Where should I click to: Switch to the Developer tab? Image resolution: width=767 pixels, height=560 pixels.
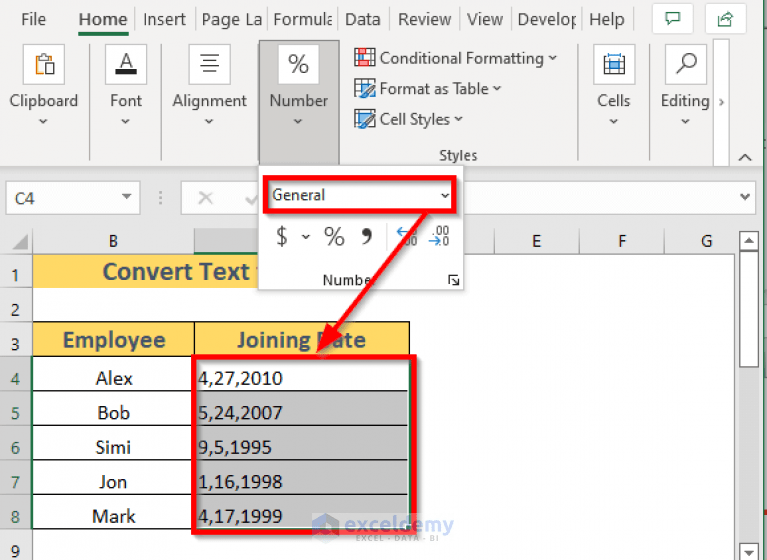(547, 20)
